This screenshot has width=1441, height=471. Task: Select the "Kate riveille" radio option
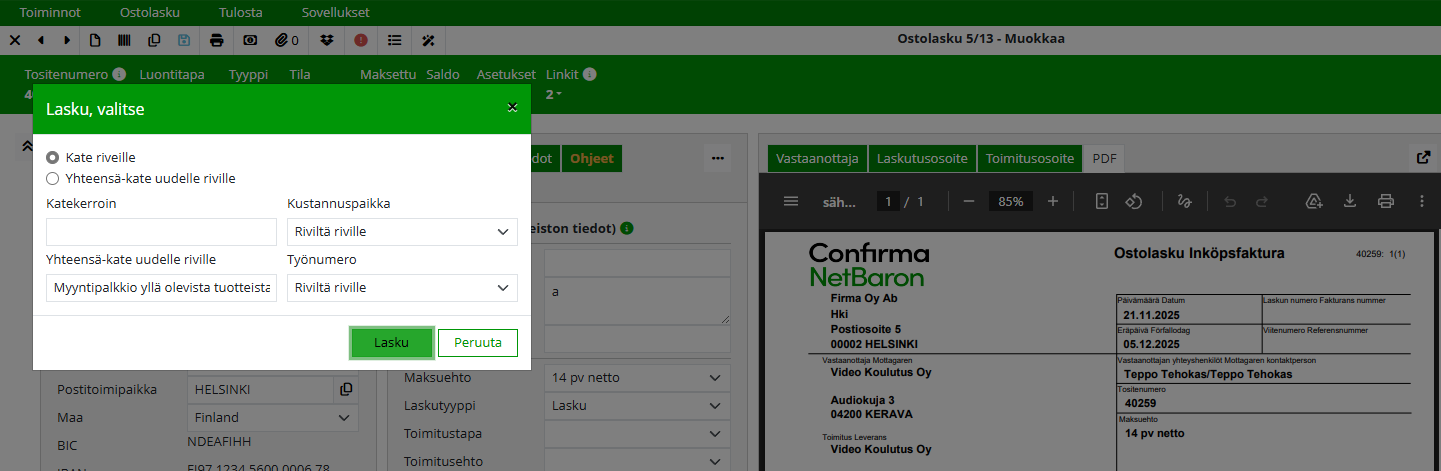coord(53,158)
